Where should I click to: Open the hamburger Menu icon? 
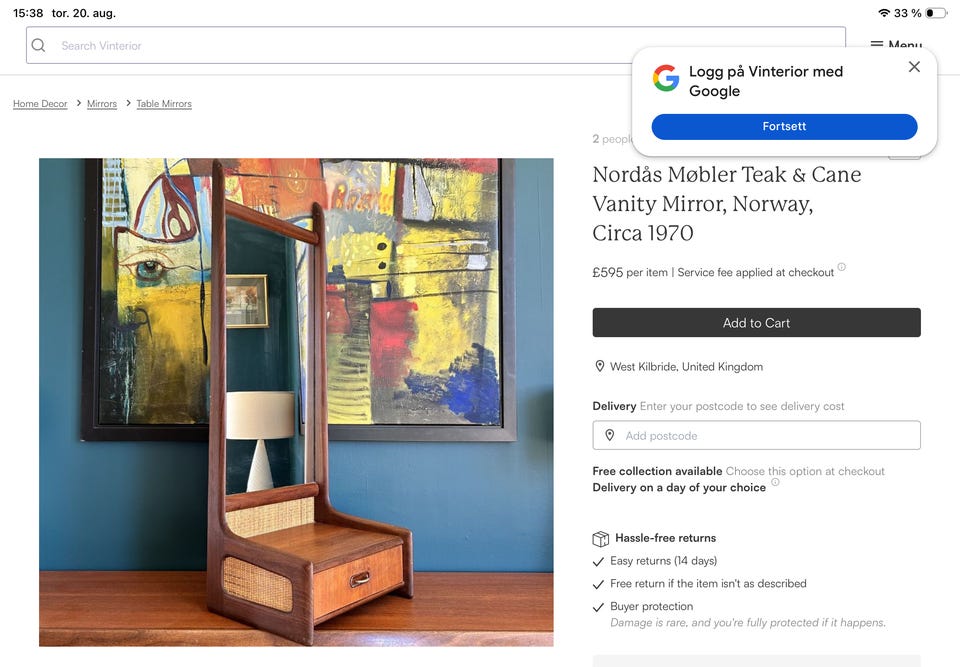click(x=877, y=44)
